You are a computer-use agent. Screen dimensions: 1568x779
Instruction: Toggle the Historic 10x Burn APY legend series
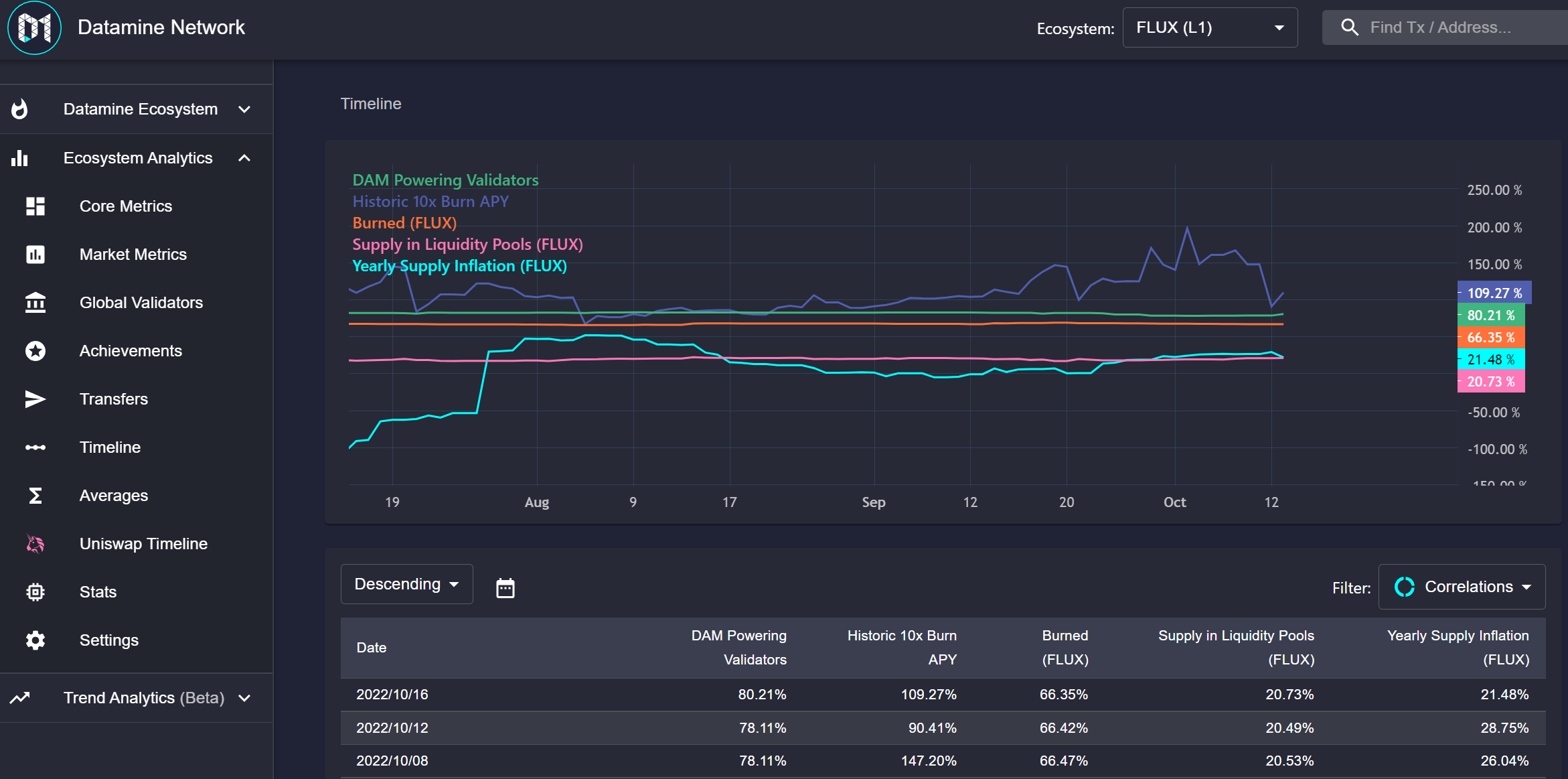point(430,202)
